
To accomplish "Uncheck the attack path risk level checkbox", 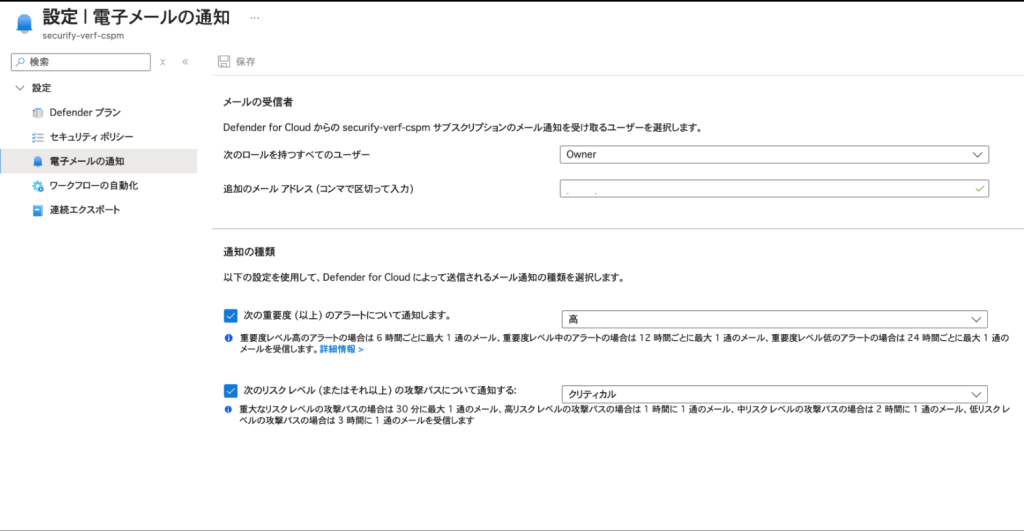I will (230, 390).
